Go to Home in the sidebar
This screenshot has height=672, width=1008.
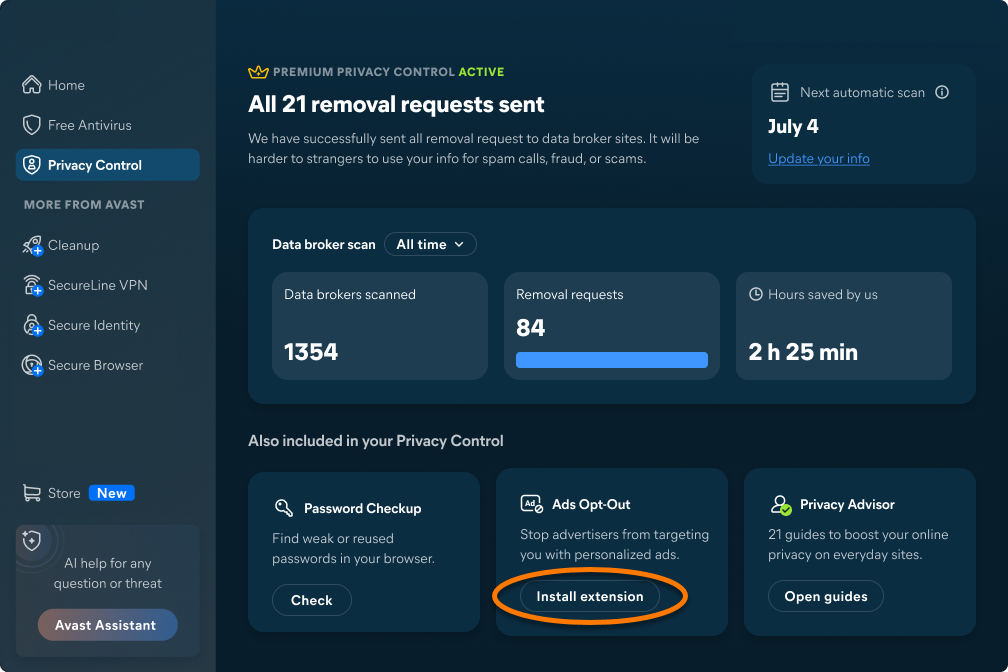point(107,85)
